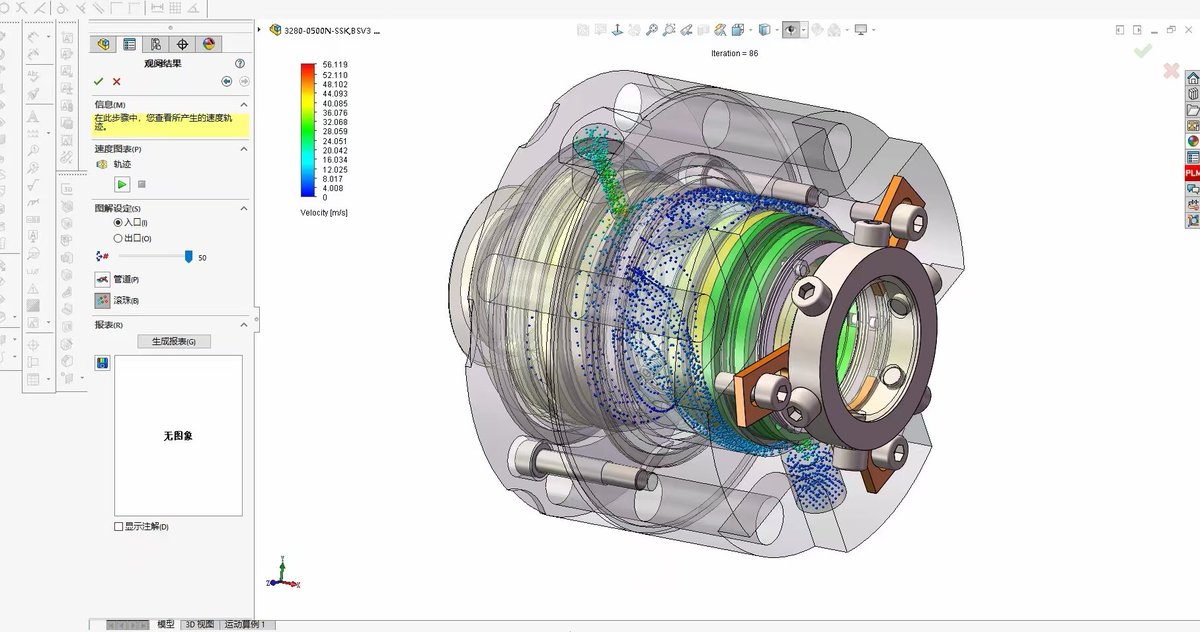Click the View Orientation cube icon

(736, 30)
